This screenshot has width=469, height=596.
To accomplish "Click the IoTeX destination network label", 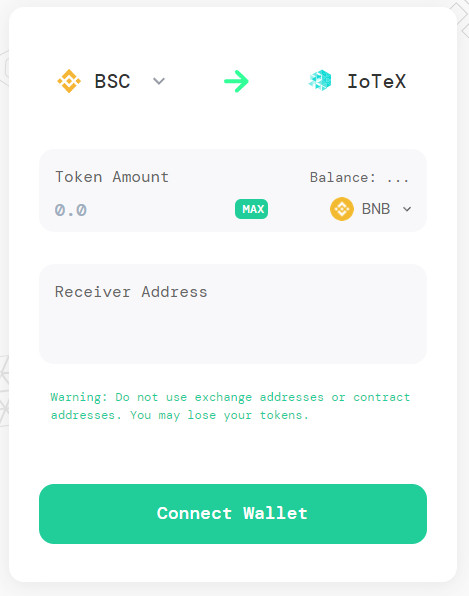I will coord(377,81).
